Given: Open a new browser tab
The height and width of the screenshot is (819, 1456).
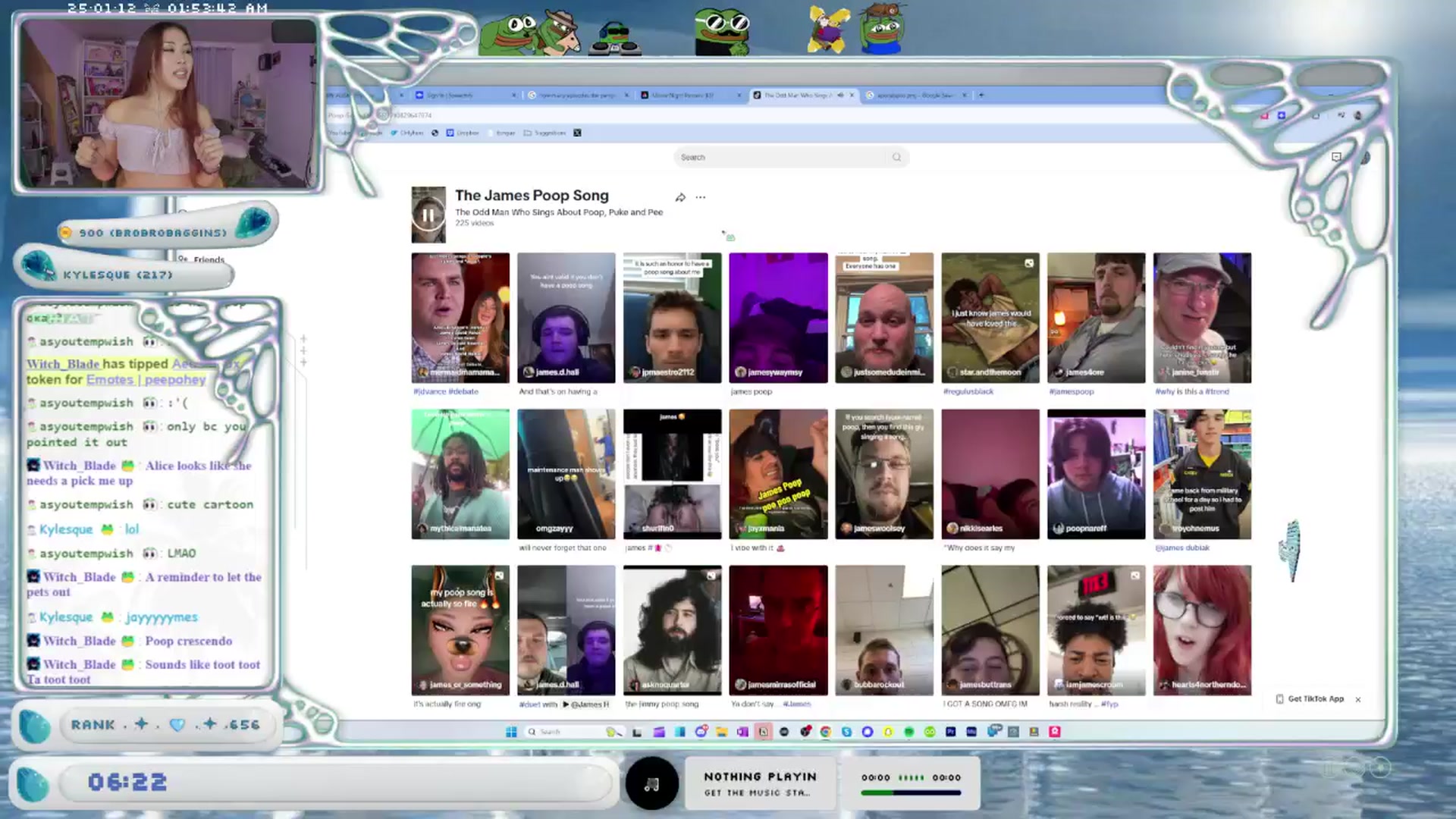Looking at the screenshot, I should pyautogui.click(x=981, y=96).
